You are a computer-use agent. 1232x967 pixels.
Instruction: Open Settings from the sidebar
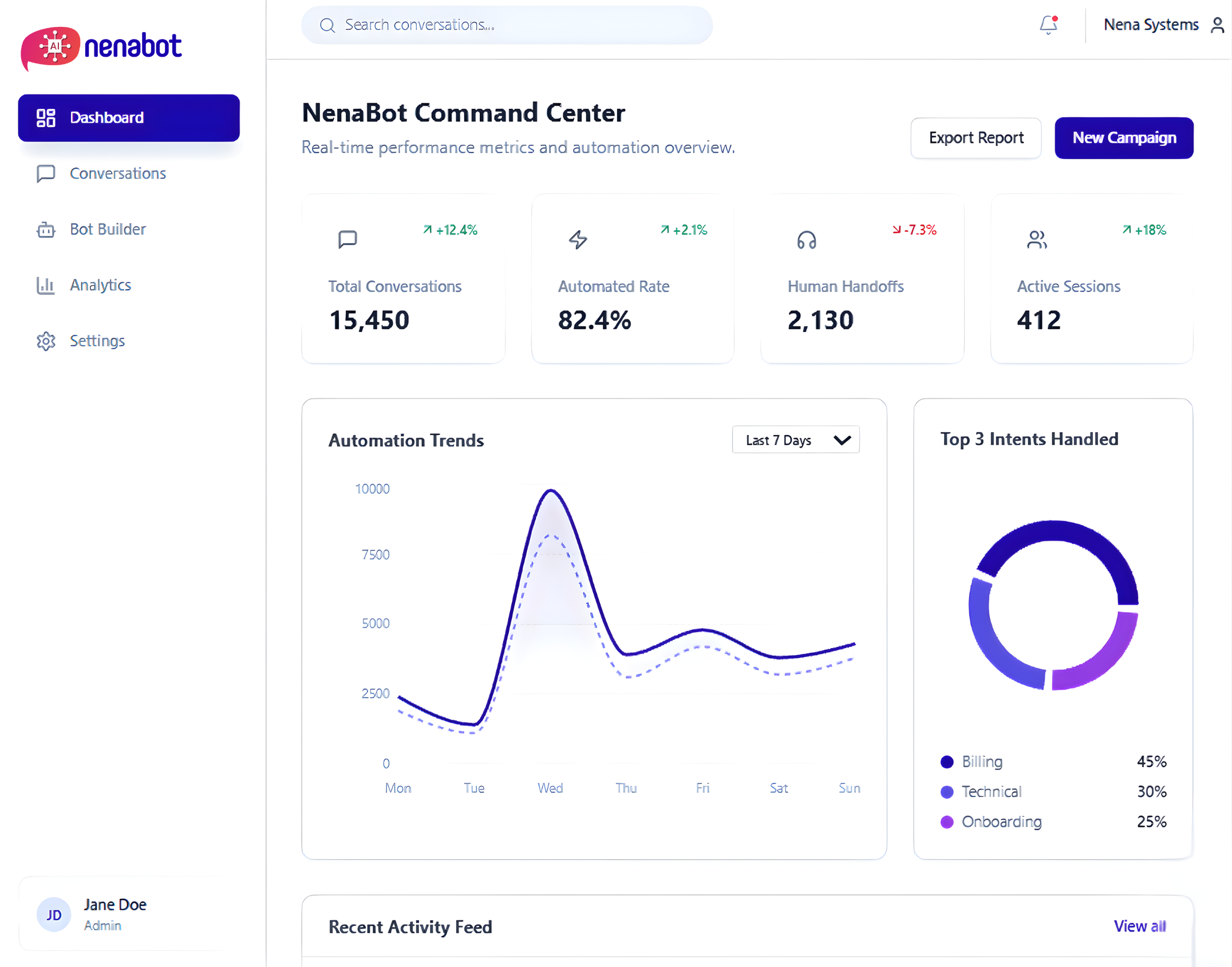click(97, 341)
